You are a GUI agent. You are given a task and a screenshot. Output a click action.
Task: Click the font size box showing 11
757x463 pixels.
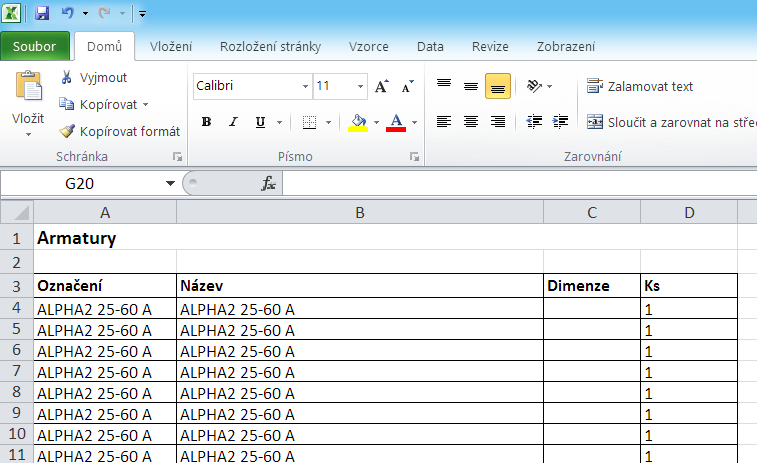[x=334, y=86]
